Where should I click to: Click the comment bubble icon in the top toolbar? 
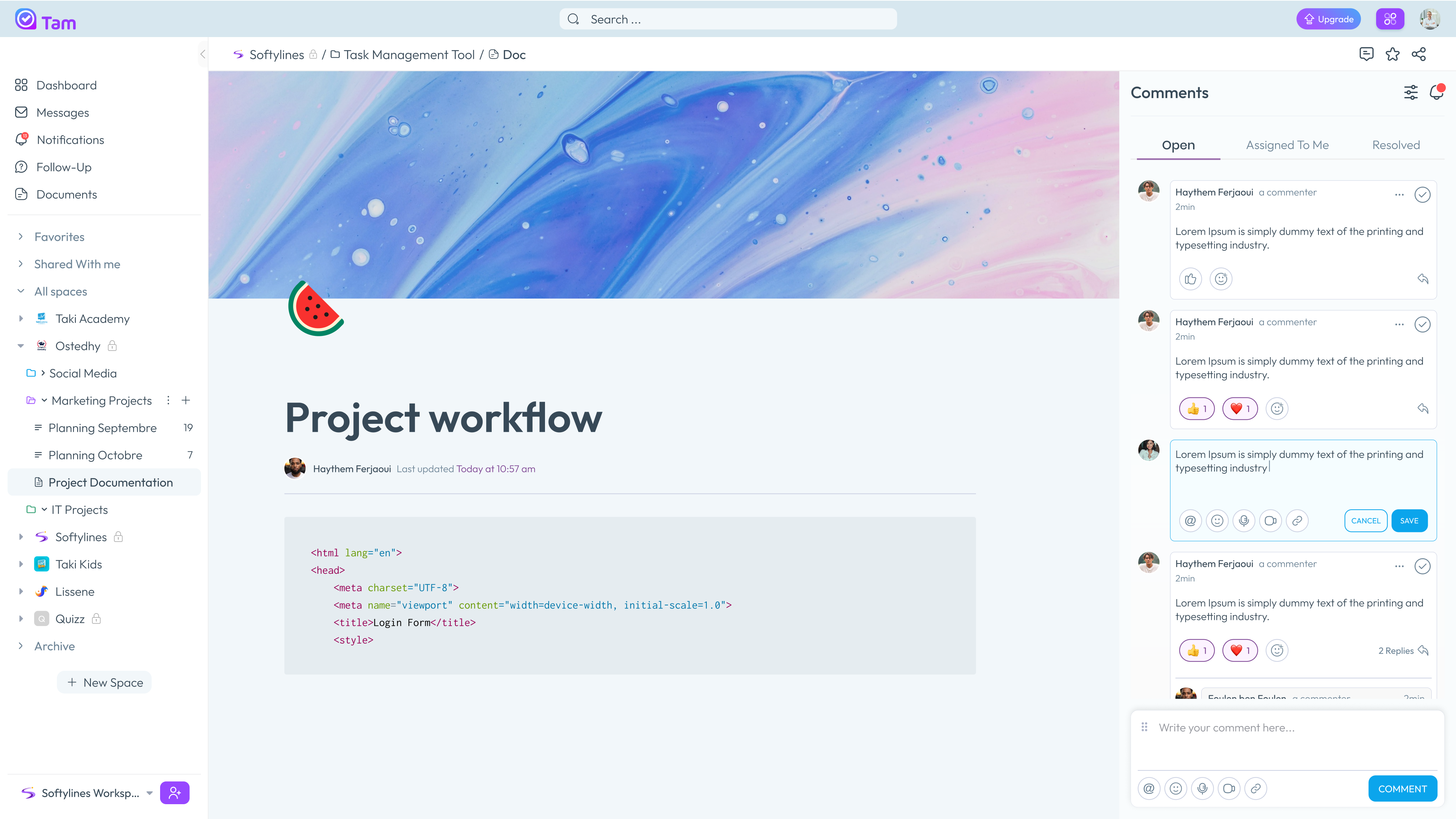coord(1365,54)
